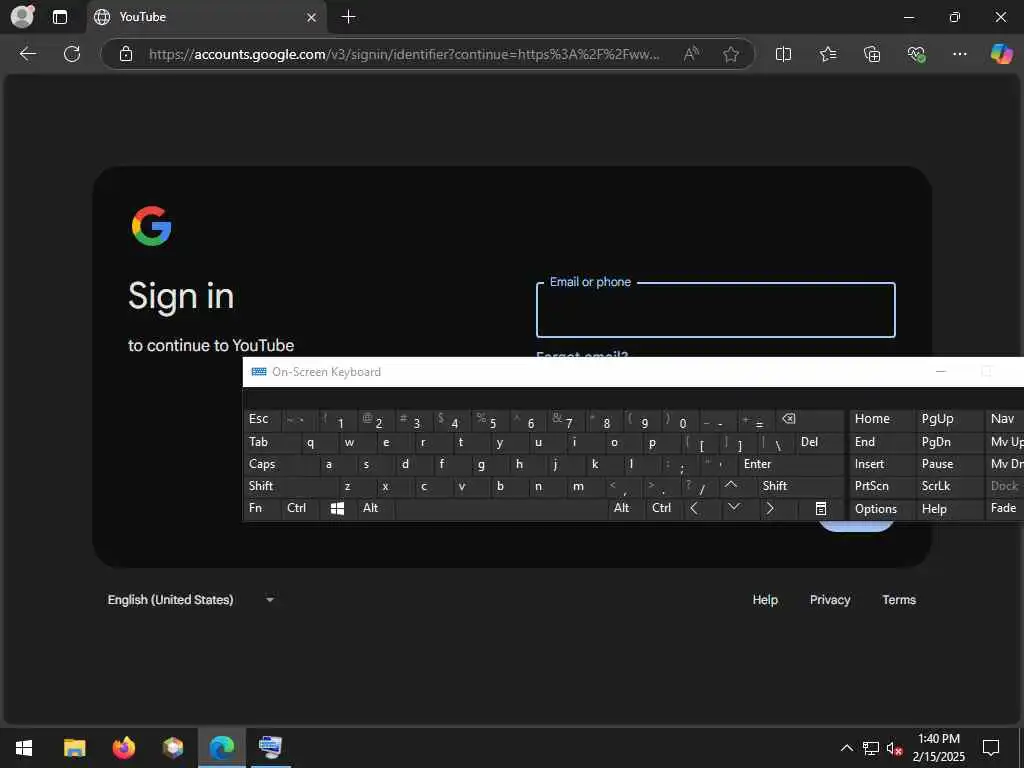Refresh the current page

(72, 54)
